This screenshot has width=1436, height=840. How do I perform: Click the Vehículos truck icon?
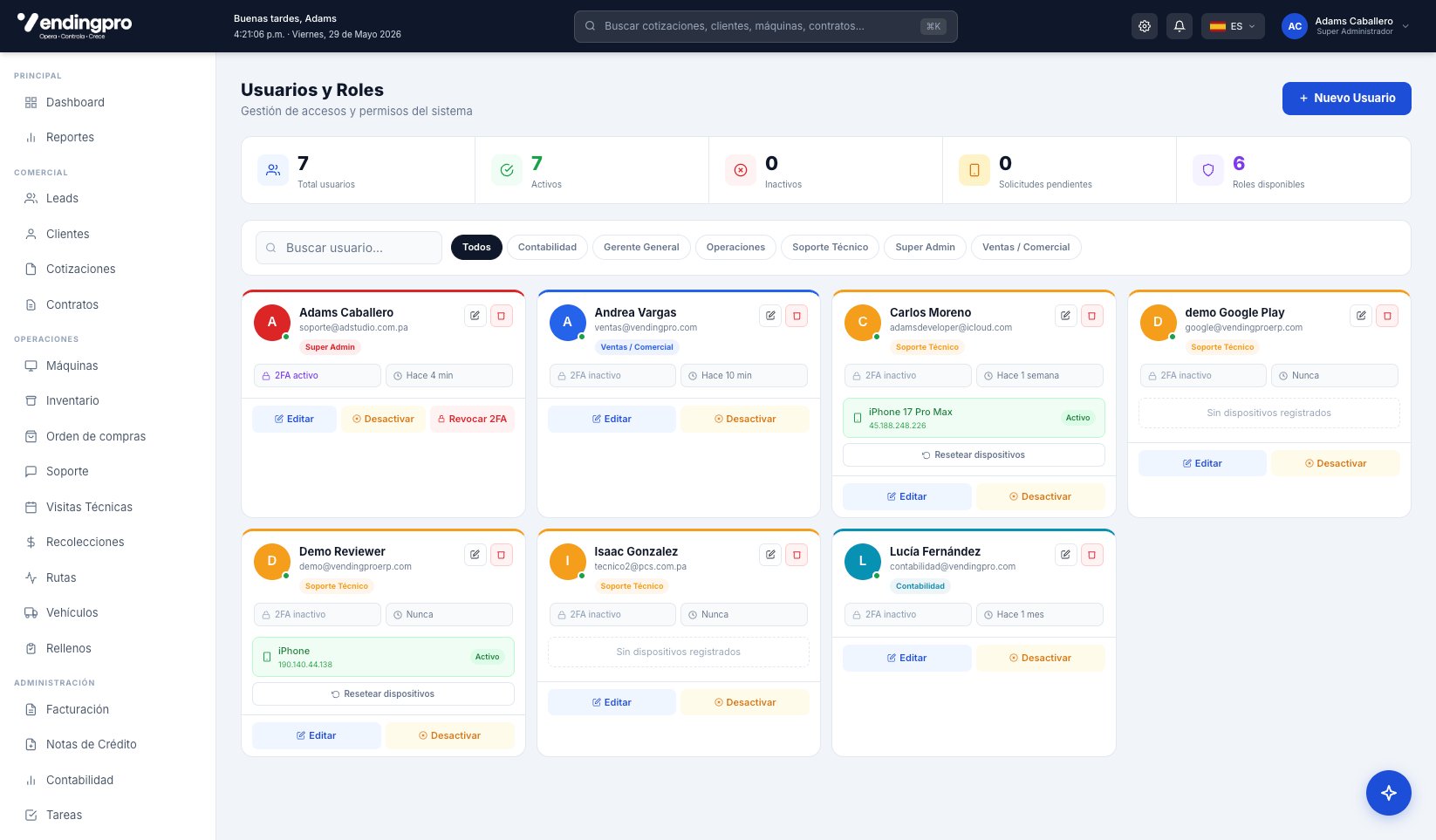[31, 612]
